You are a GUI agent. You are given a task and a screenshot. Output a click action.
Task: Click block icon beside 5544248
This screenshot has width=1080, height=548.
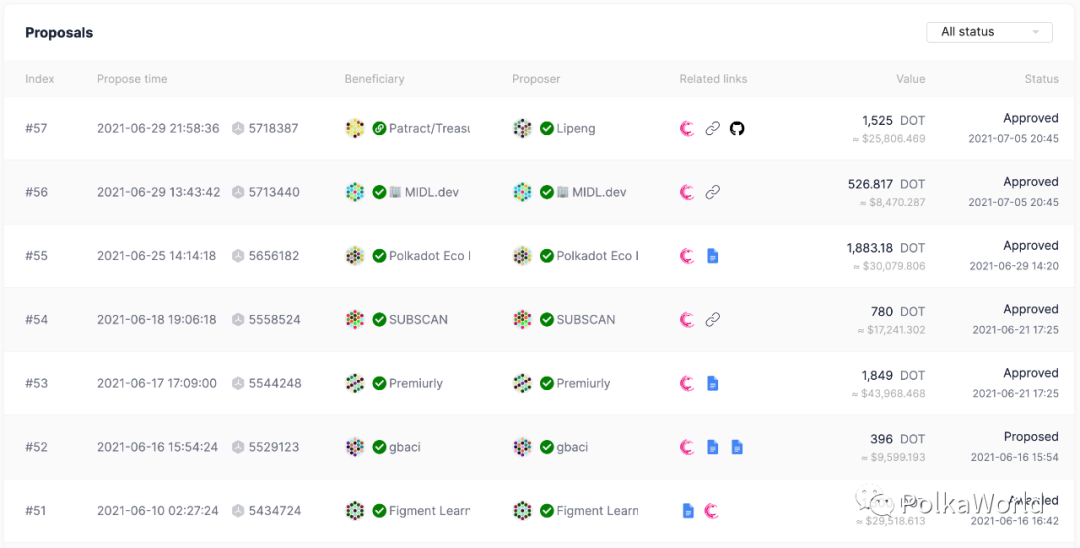pos(238,383)
